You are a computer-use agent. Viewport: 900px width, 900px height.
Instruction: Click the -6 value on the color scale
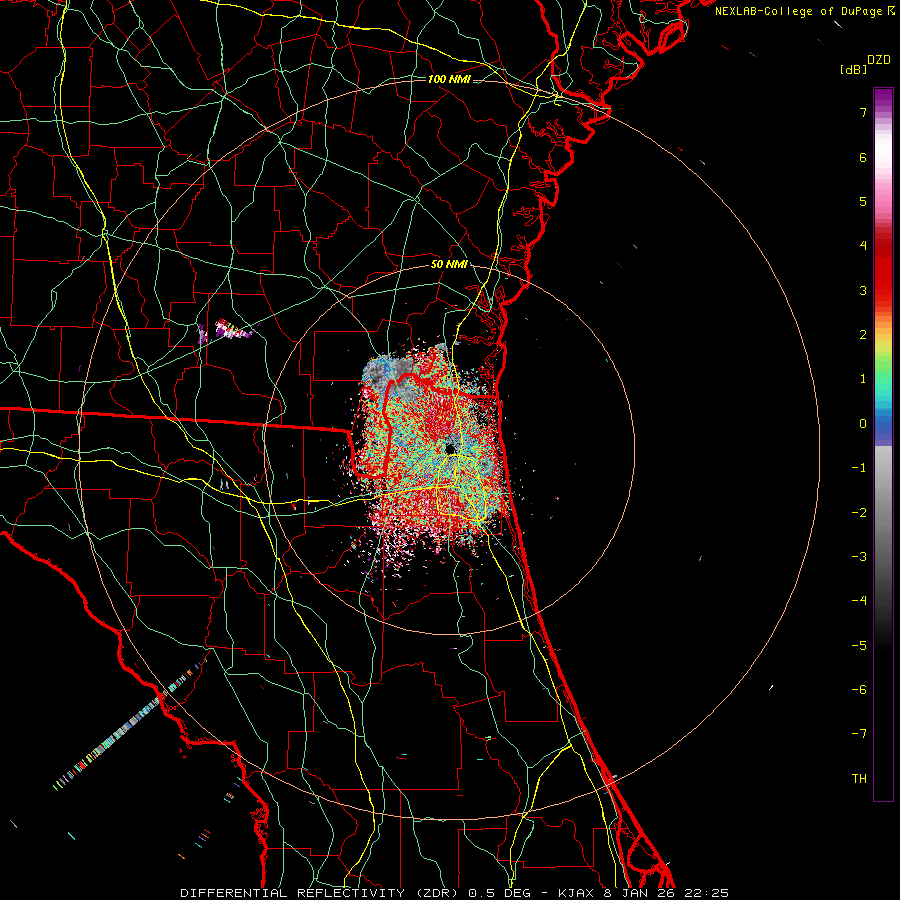859,690
